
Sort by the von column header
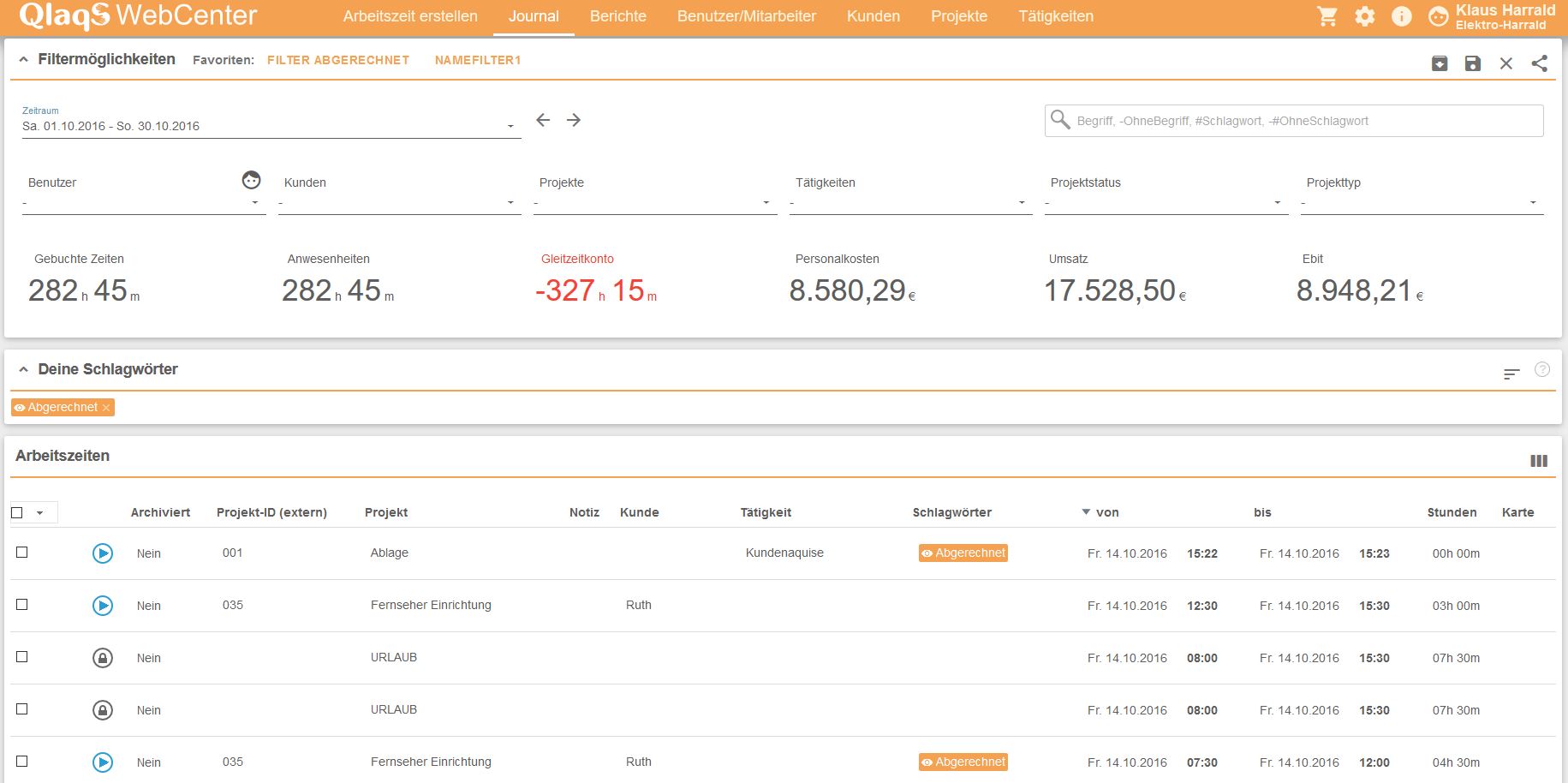(1107, 512)
